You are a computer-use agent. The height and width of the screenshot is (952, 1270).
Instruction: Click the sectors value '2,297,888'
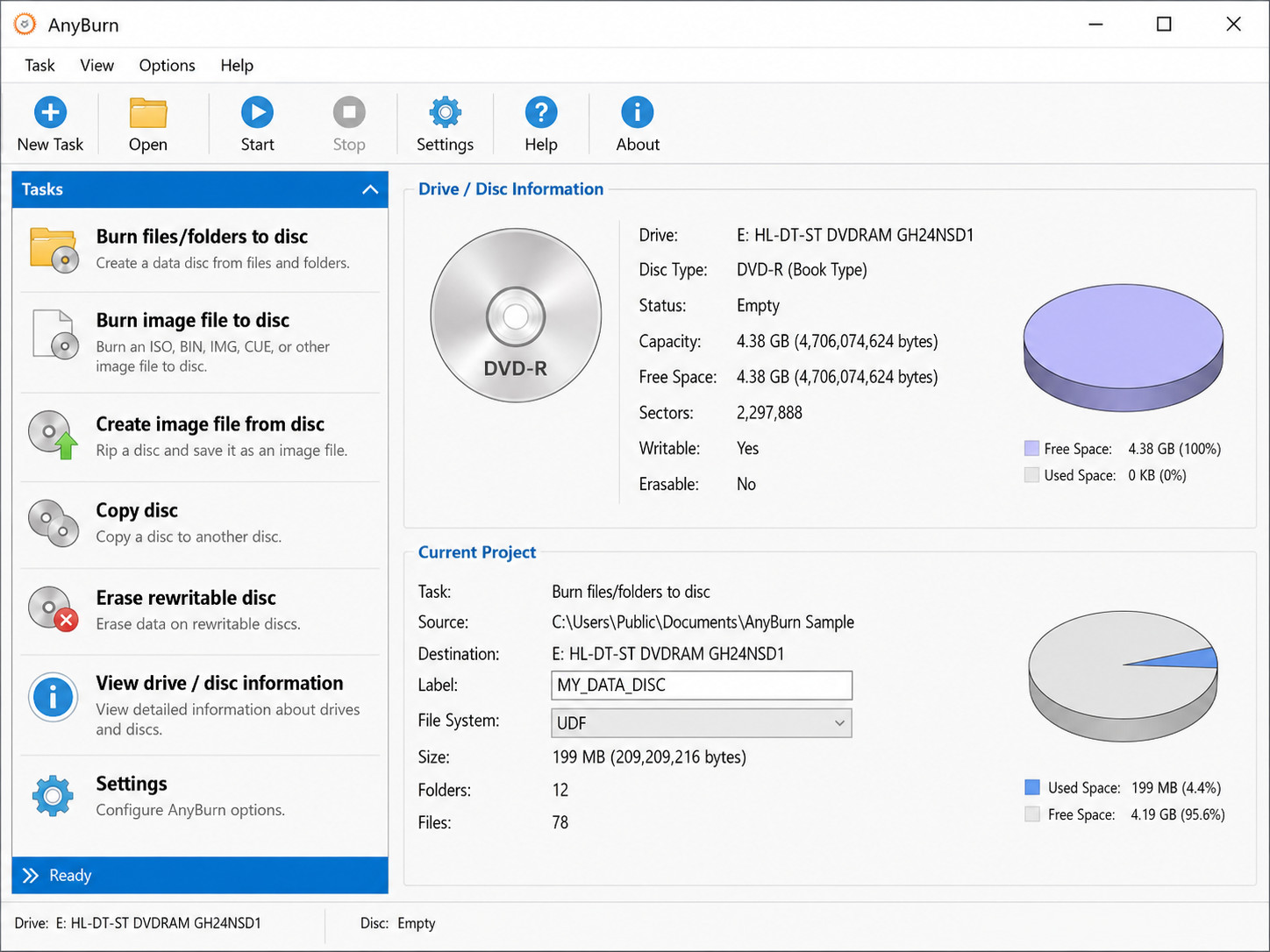(x=769, y=413)
